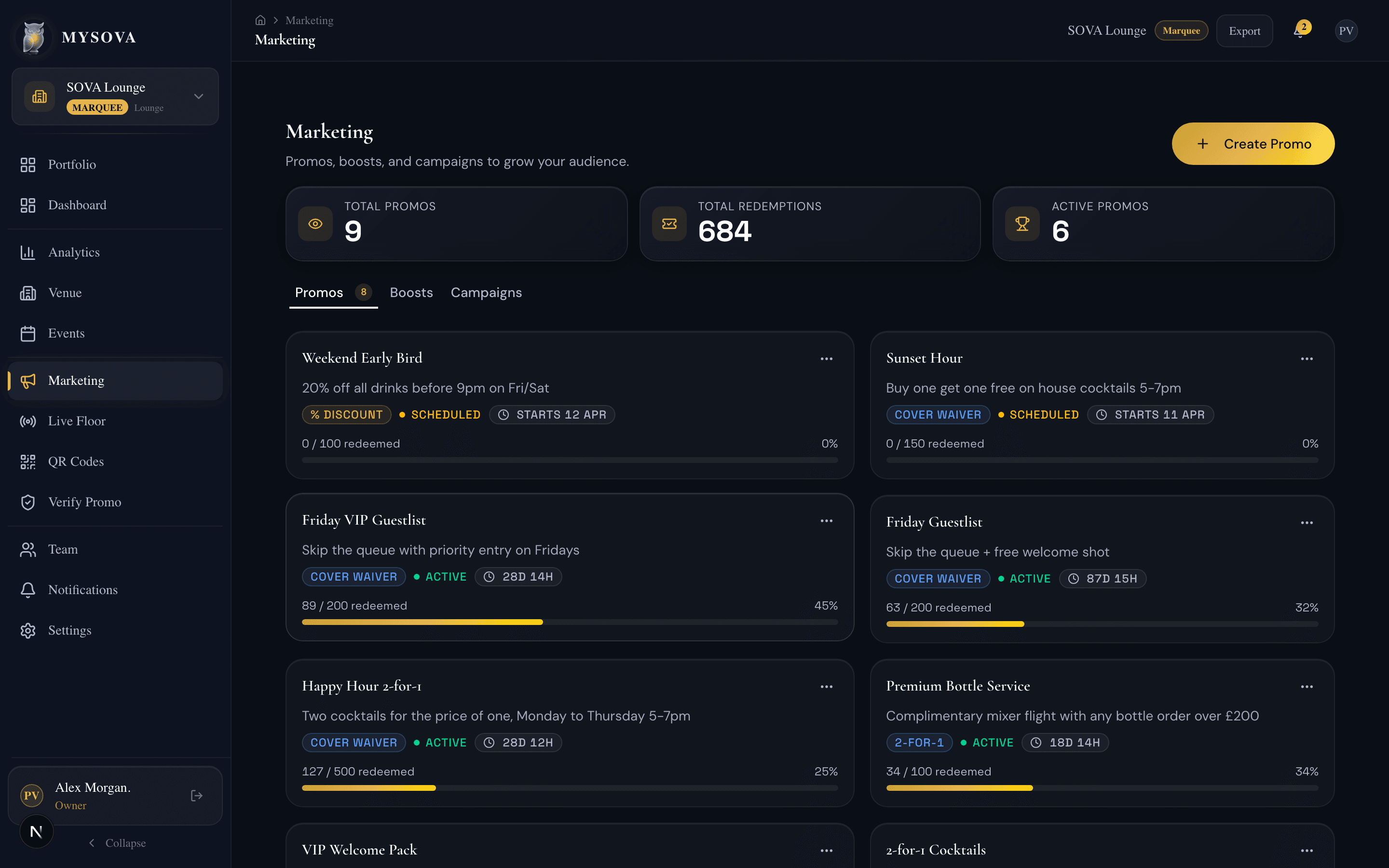The image size is (1389, 868).
Task: Click the logout icon beside Alex Morgan
Action: click(196, 796)
